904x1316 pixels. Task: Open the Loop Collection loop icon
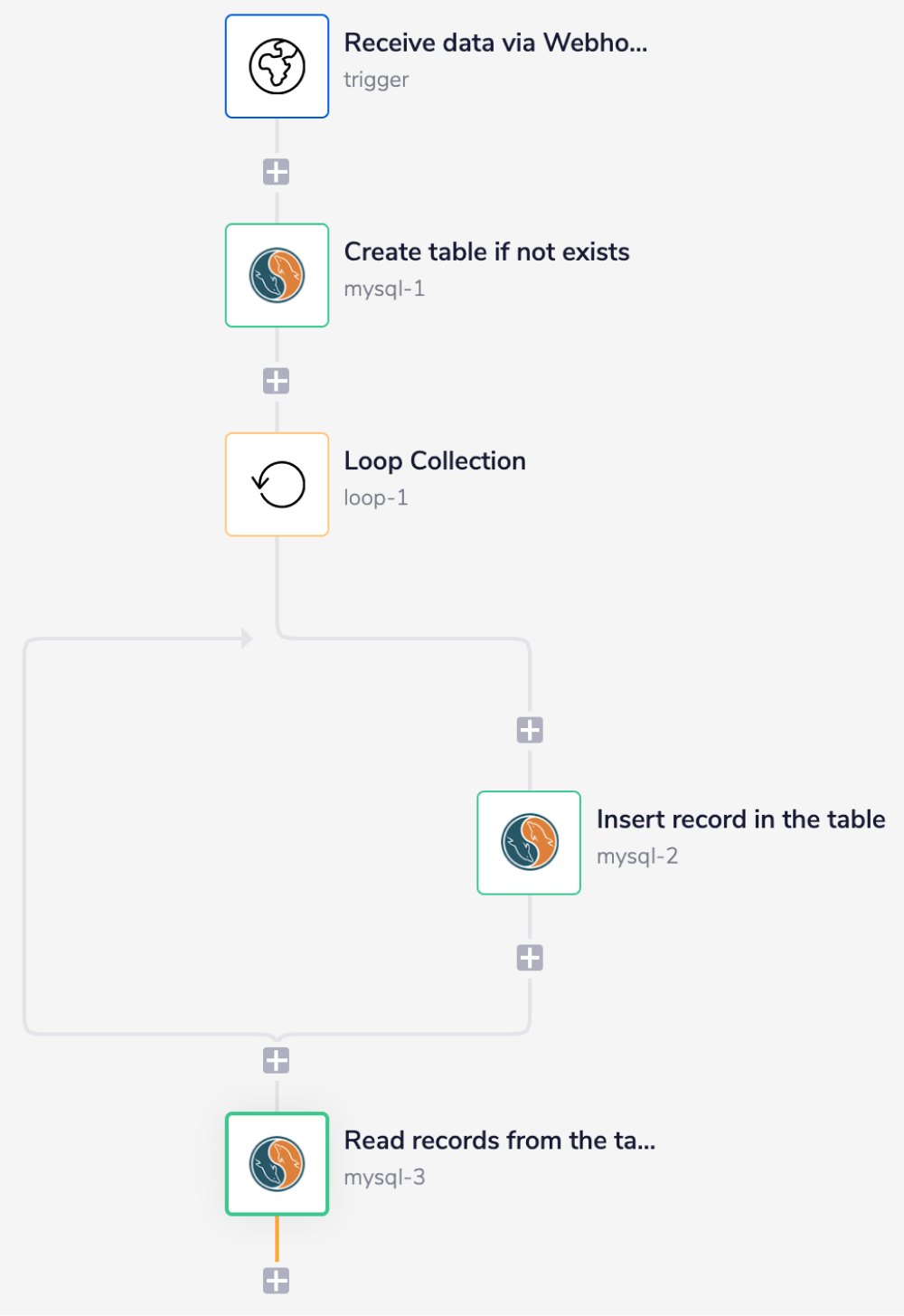[277, 484]
